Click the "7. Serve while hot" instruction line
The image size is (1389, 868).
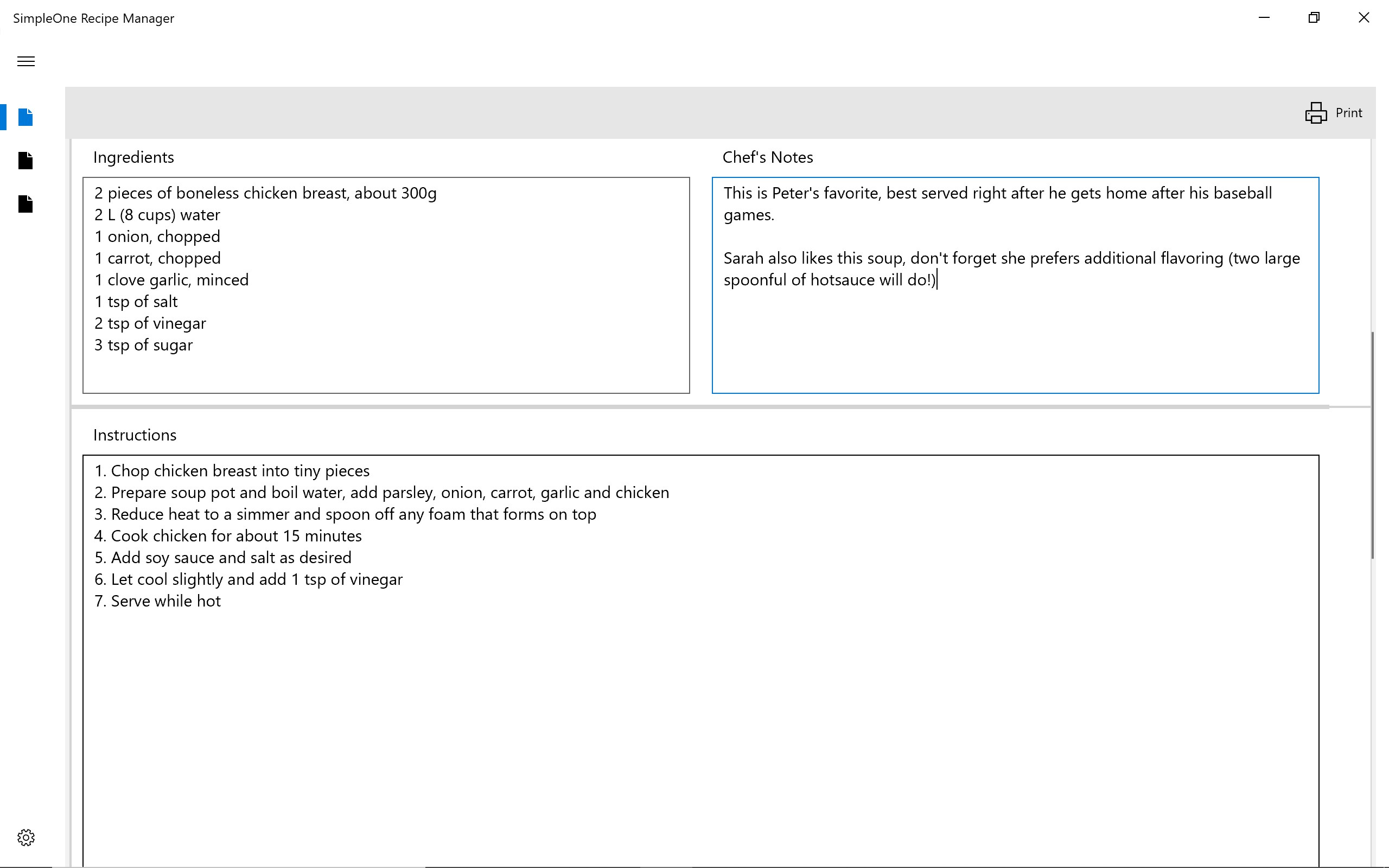click(x=158, y=601)
